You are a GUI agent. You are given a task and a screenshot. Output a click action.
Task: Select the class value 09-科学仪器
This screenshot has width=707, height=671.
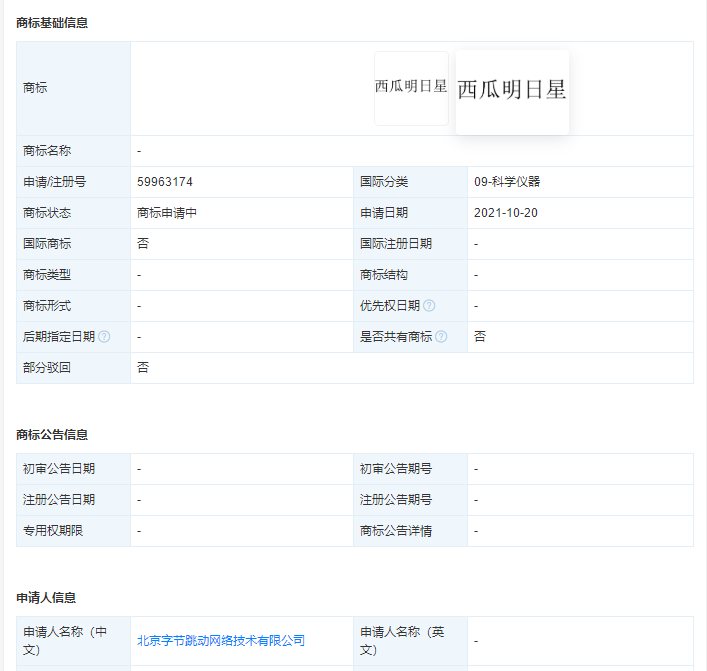[507, 182]
